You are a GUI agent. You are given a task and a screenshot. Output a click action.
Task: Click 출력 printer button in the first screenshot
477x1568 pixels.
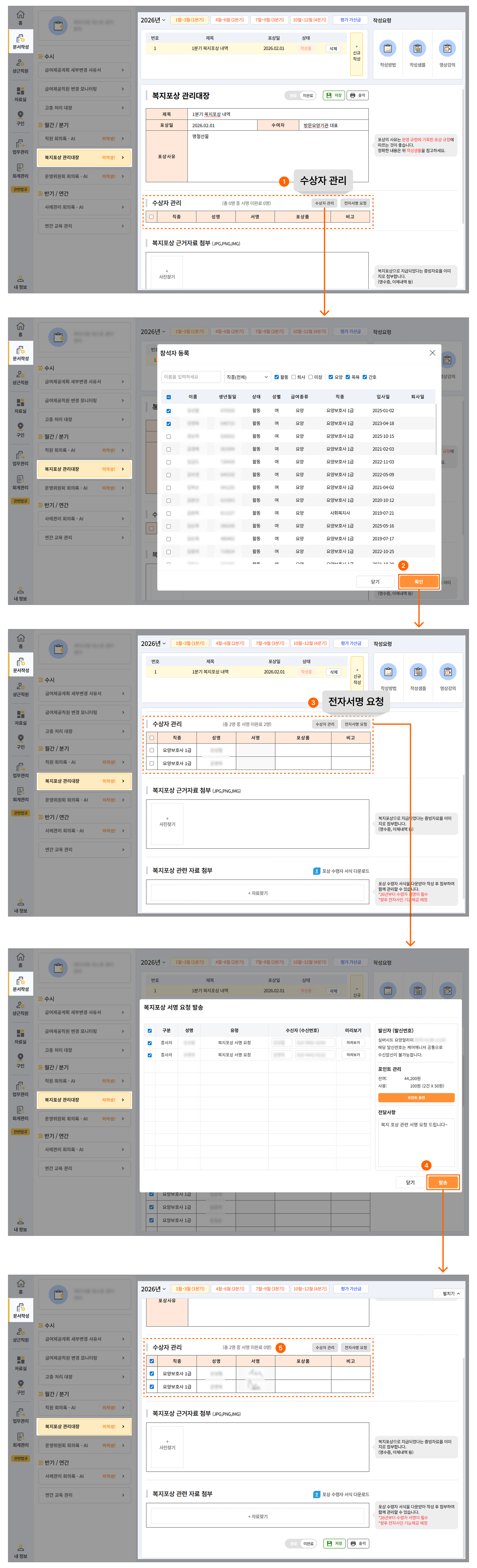[x=358, y=95]
